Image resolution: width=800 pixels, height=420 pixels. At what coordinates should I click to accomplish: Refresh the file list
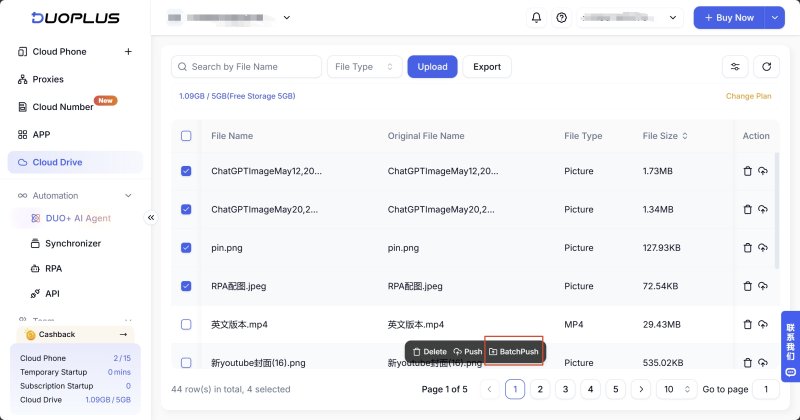click(x=766, y=67)
